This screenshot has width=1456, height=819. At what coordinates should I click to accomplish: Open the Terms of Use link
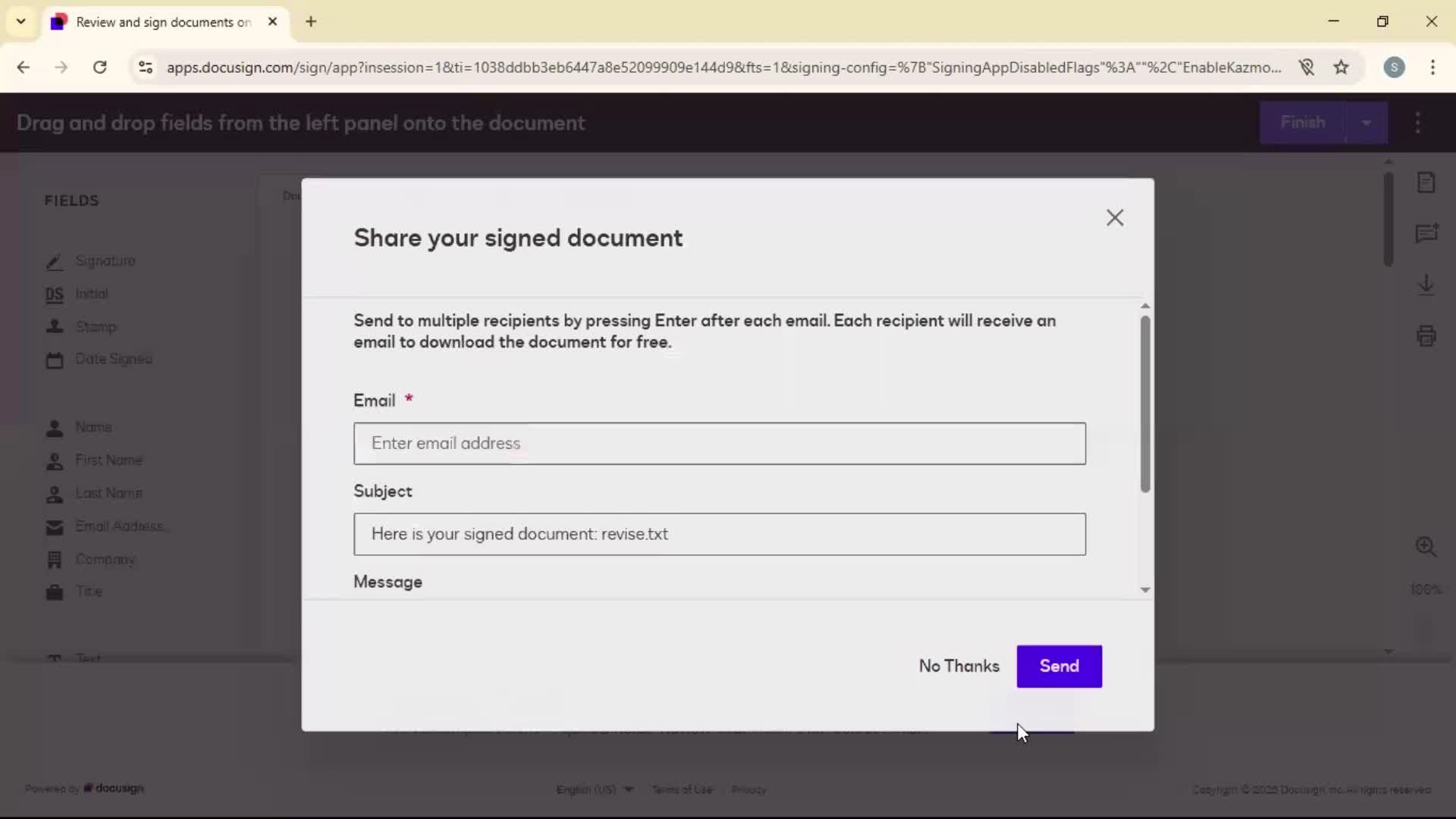coord(682,789)
